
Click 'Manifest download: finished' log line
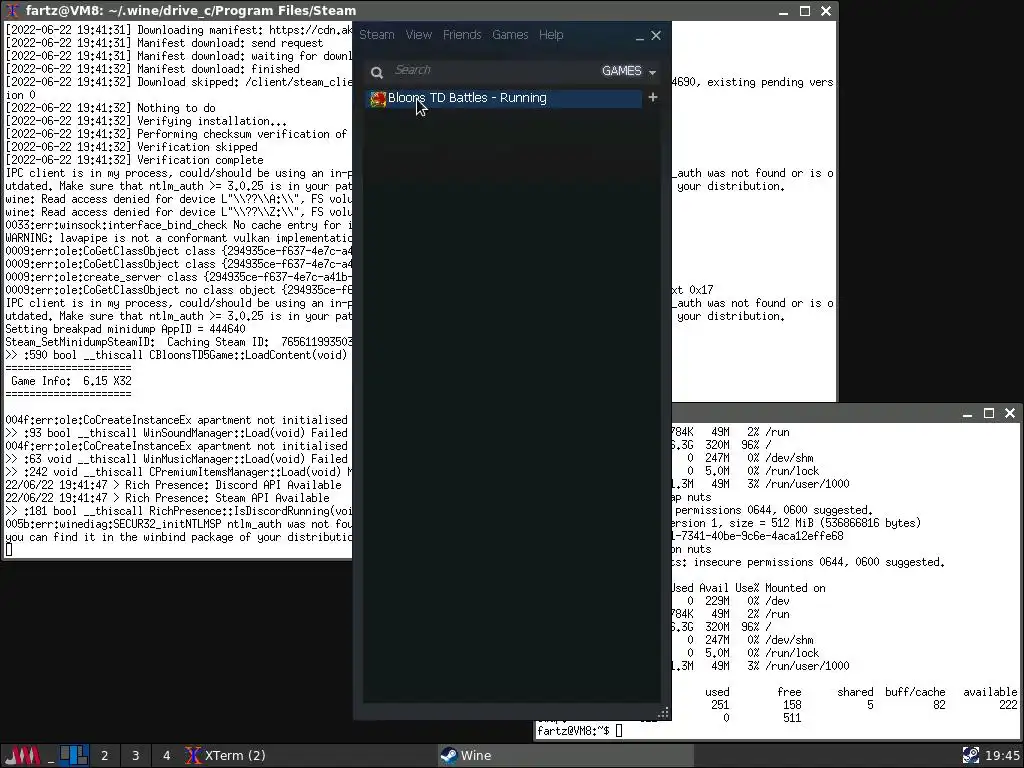[x=218, y=69]
